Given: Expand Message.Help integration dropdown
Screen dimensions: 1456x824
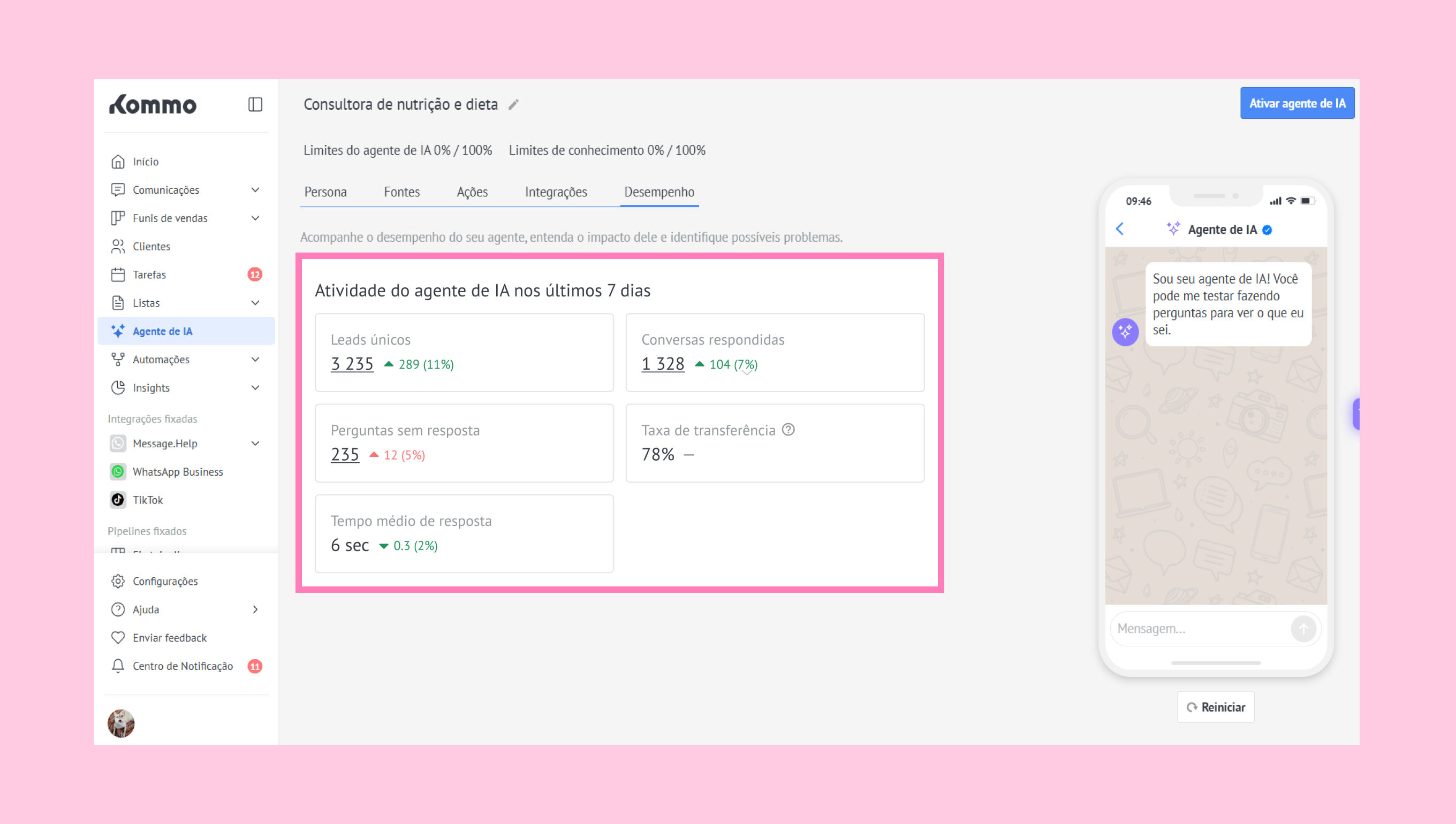Looking at the screenshot, I should [255, 443].
